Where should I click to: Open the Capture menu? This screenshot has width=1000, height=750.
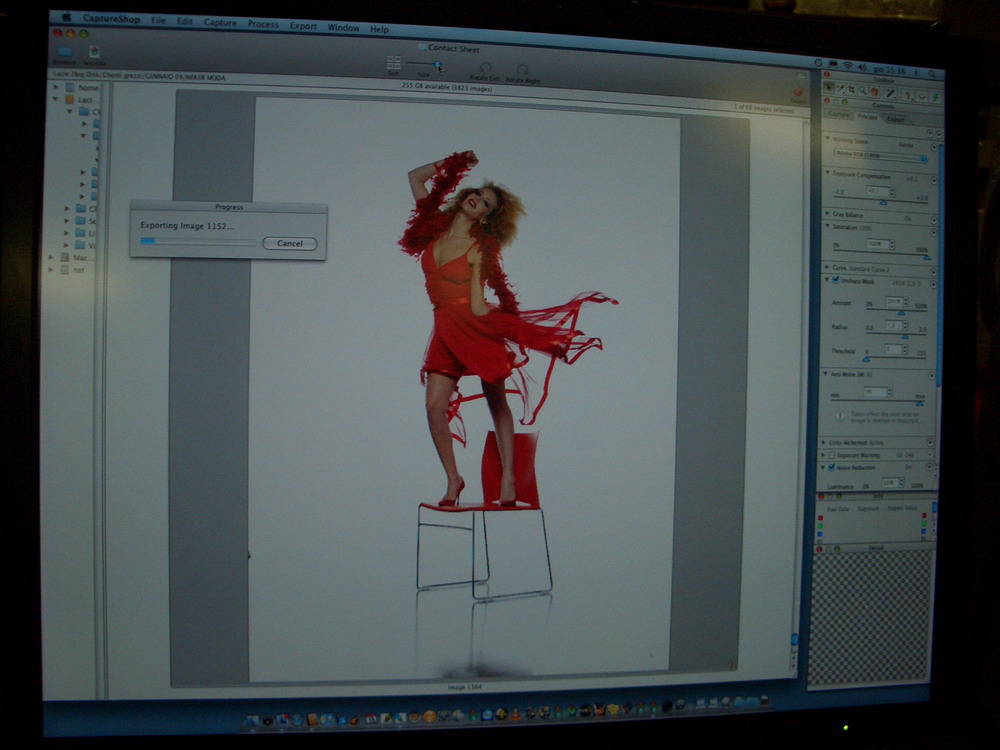(x=220, y=22)
